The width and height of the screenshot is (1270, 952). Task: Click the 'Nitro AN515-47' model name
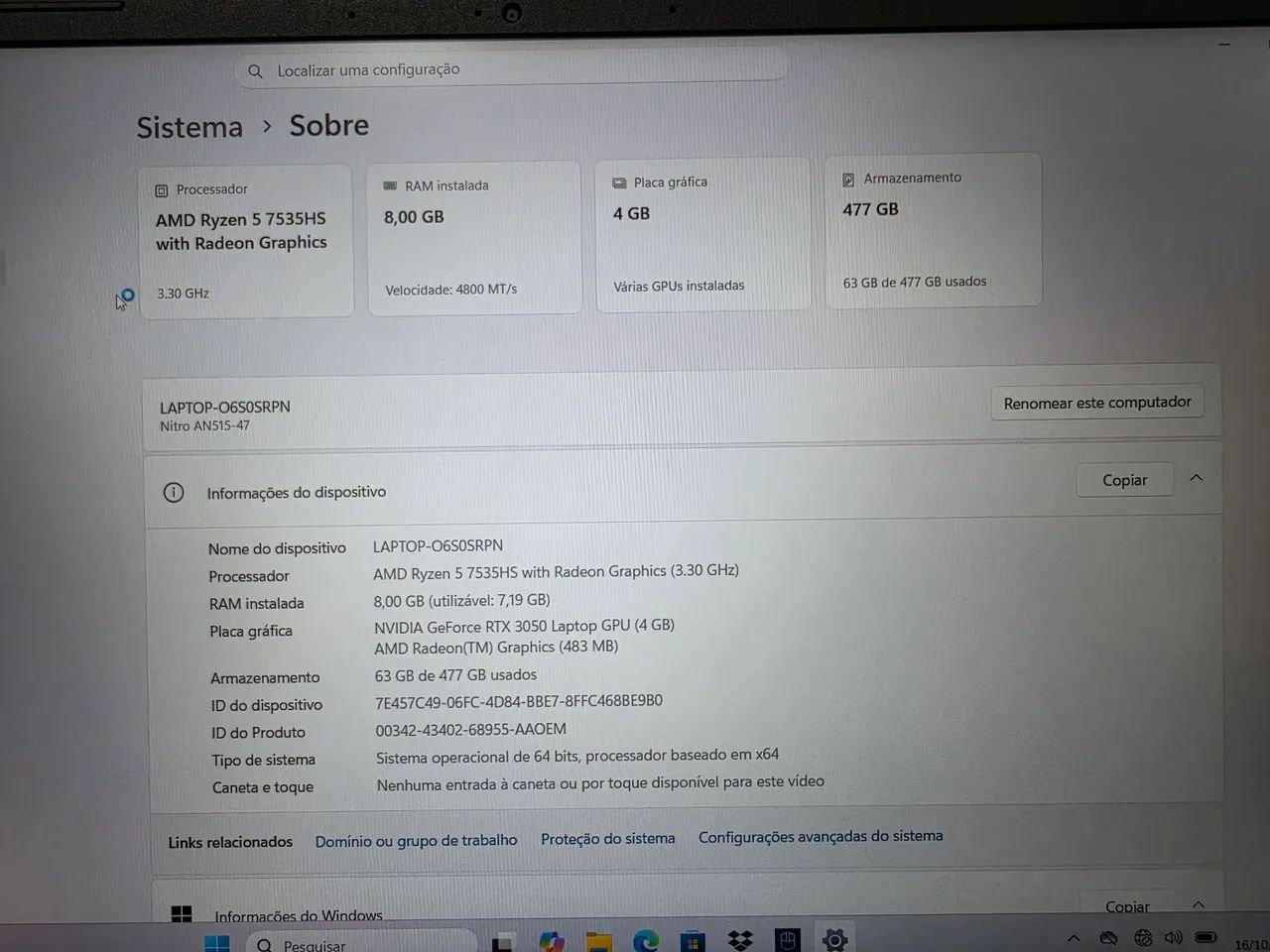(x=204, y=426)
